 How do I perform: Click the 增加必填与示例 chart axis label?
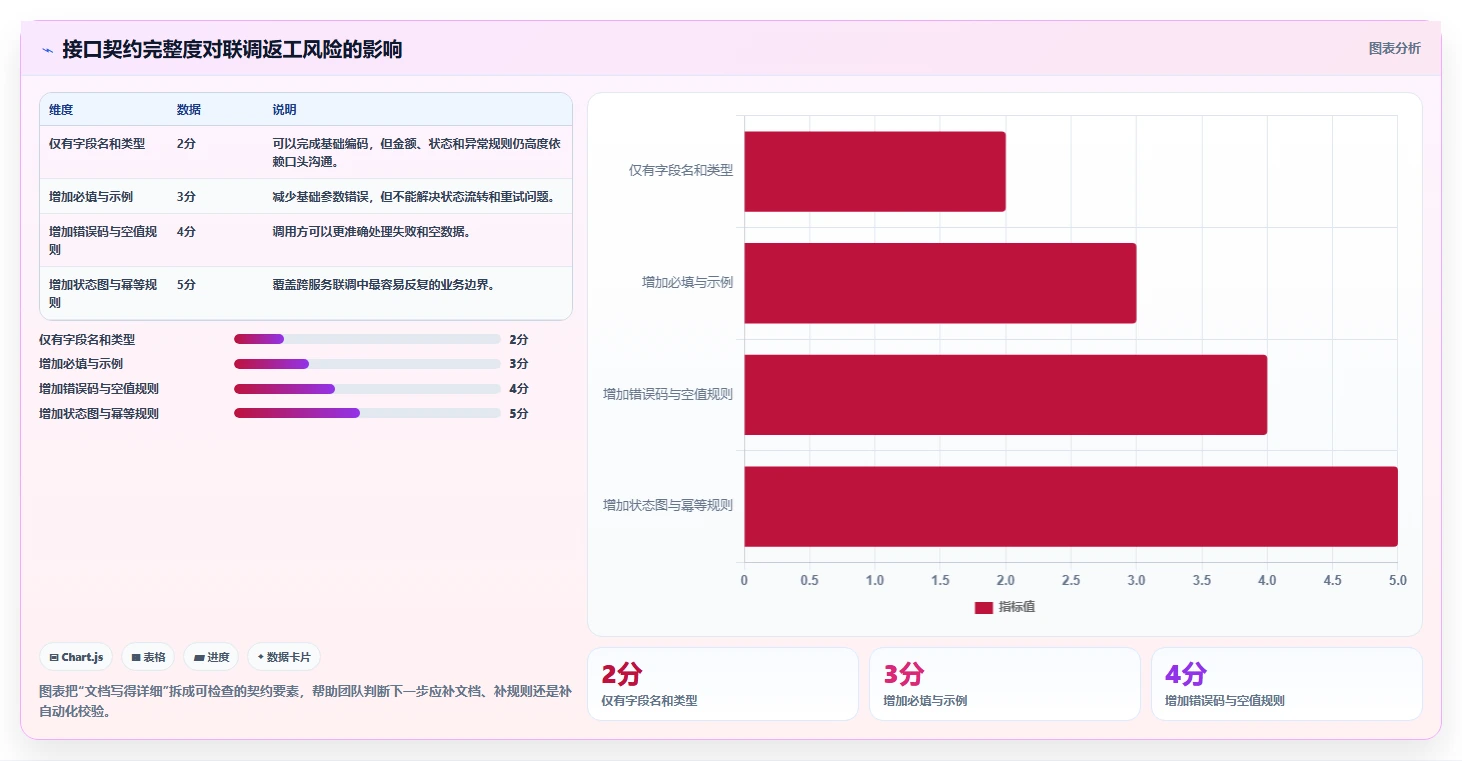[x=688, y=283]
